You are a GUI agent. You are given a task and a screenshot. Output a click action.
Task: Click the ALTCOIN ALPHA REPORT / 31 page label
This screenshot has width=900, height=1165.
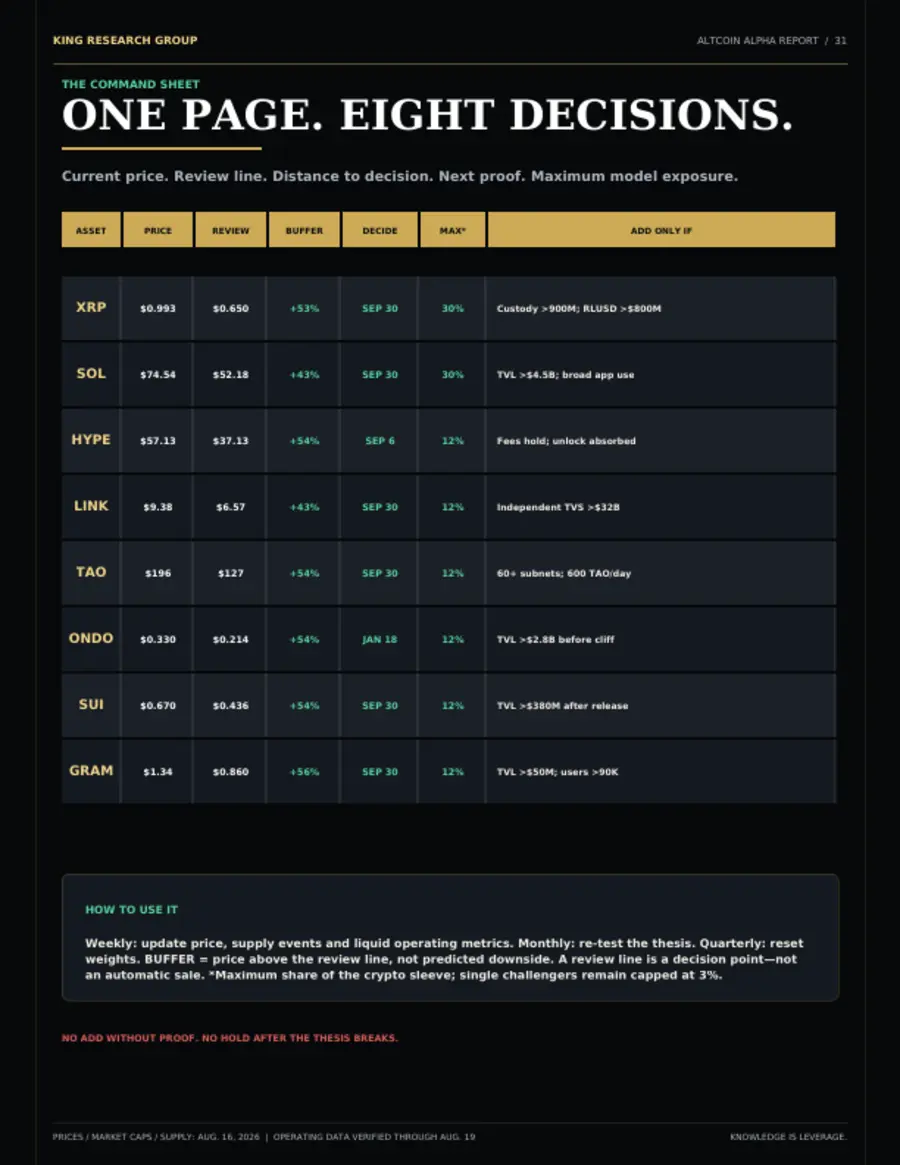[x=771, y=41]
